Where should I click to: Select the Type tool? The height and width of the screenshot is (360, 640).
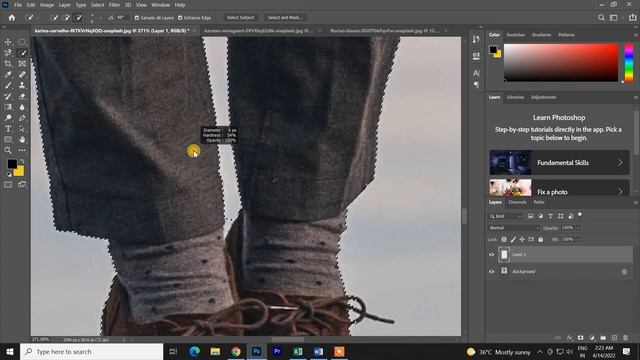[x=8, y=129]
